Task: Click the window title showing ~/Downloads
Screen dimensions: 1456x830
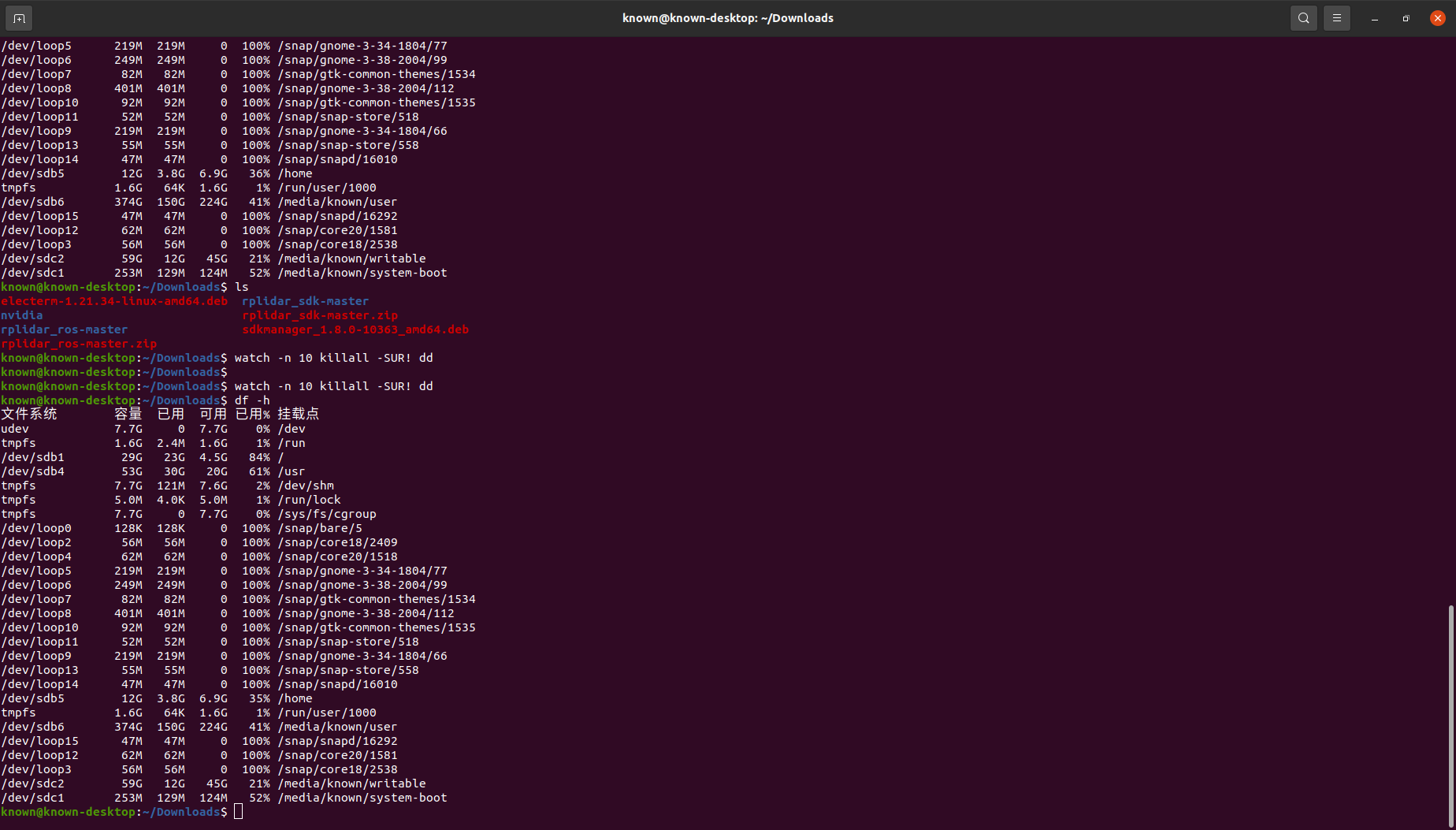Action: pos(727,17)
